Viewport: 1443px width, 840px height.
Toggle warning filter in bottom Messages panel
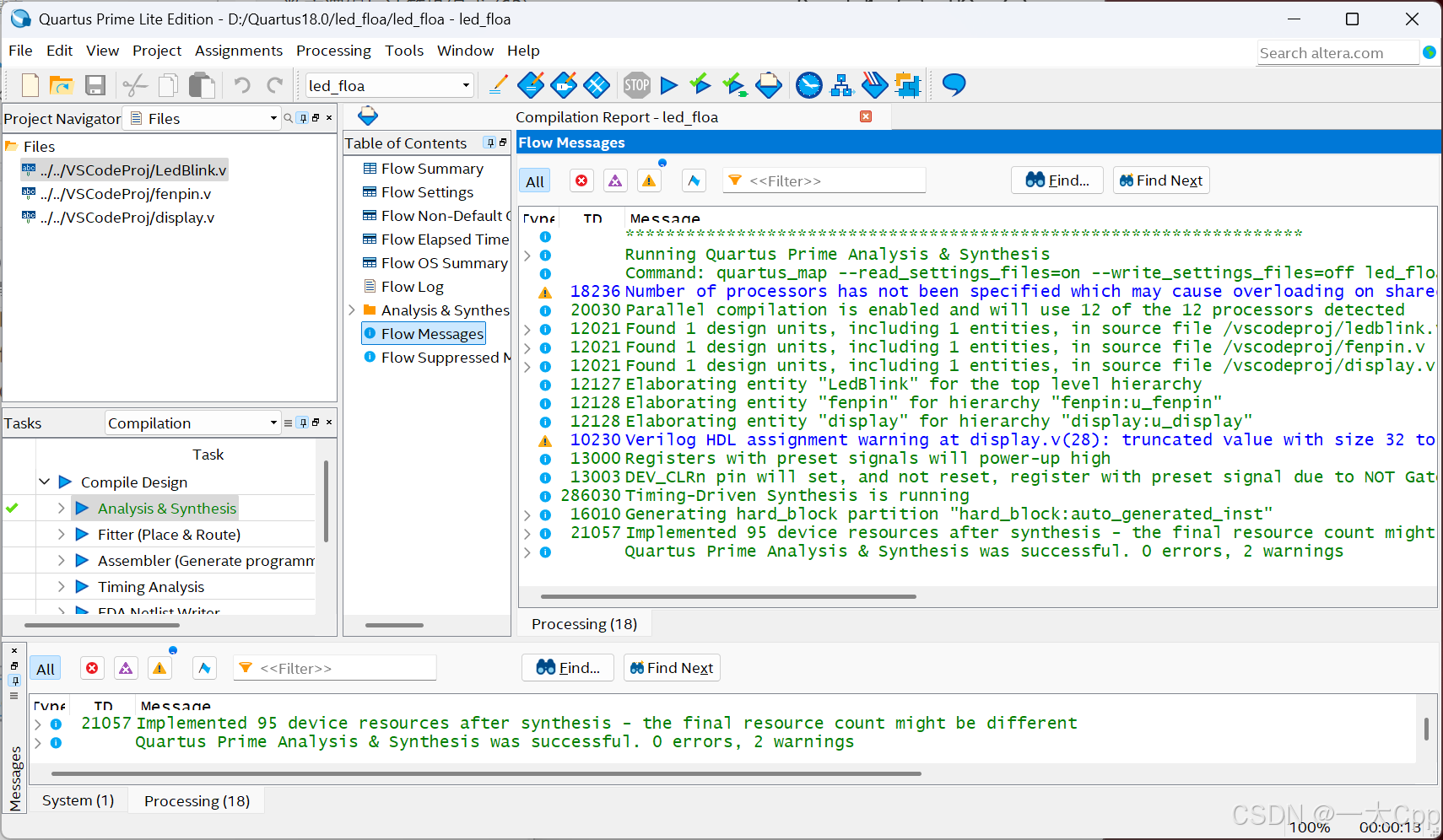(159, 668)
